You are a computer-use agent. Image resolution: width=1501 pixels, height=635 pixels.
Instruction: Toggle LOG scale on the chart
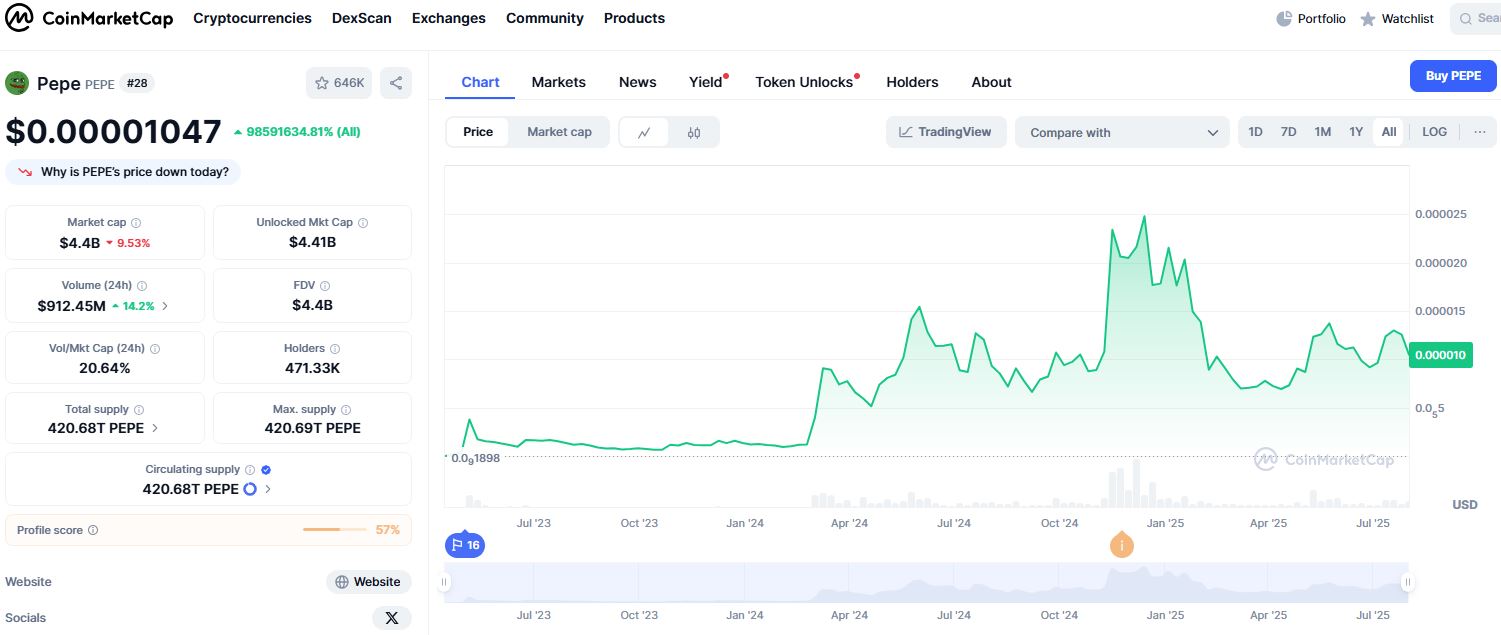click(1434, 132)
